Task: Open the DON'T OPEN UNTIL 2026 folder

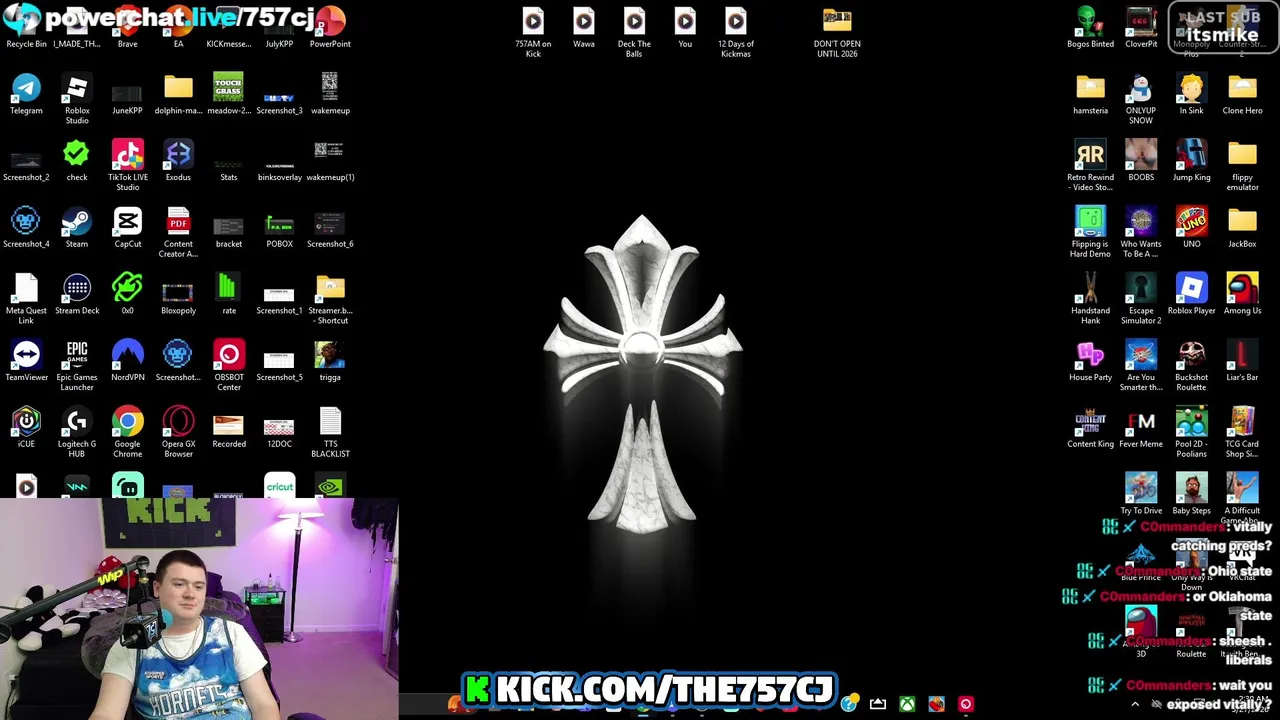Action: click(837, 32)
